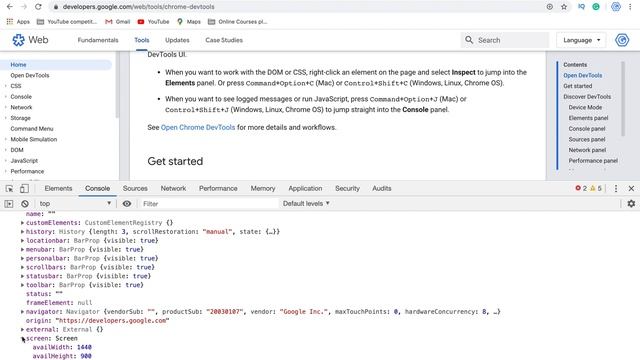The height and width of the screenshot is (360, 640).
Task: Expand the customElements object
Action: pos(22,223)
